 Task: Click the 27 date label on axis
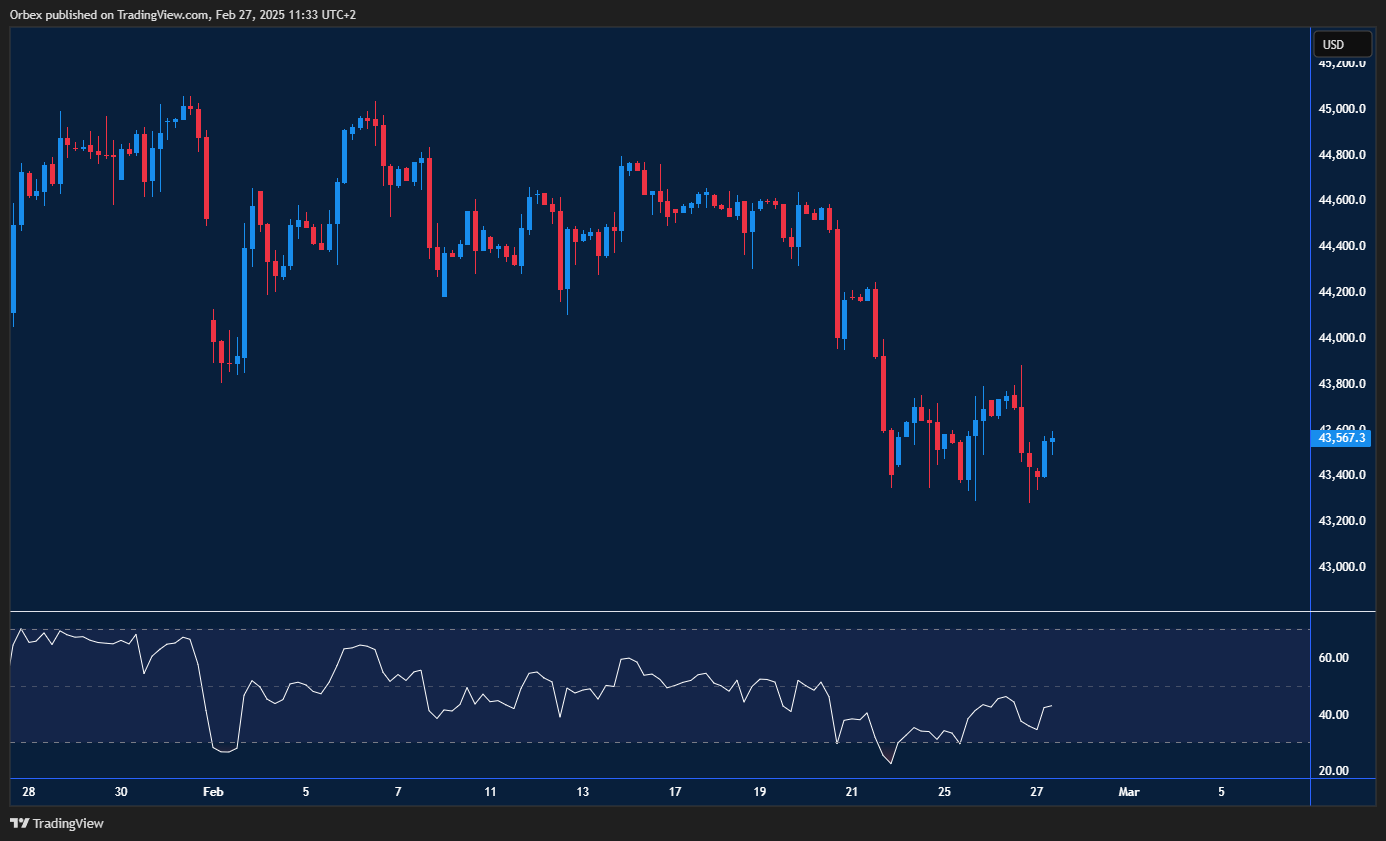[1036, 791]
